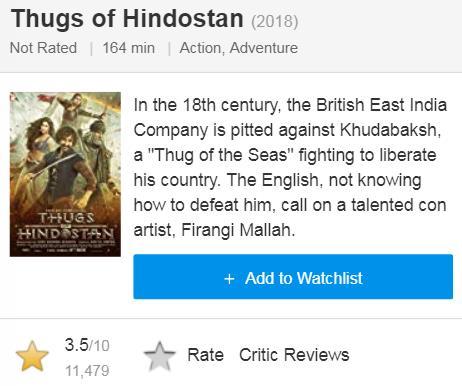Click the HINDOSTAN logo text on the poster

pyautogui.click(x=65, y=233)
